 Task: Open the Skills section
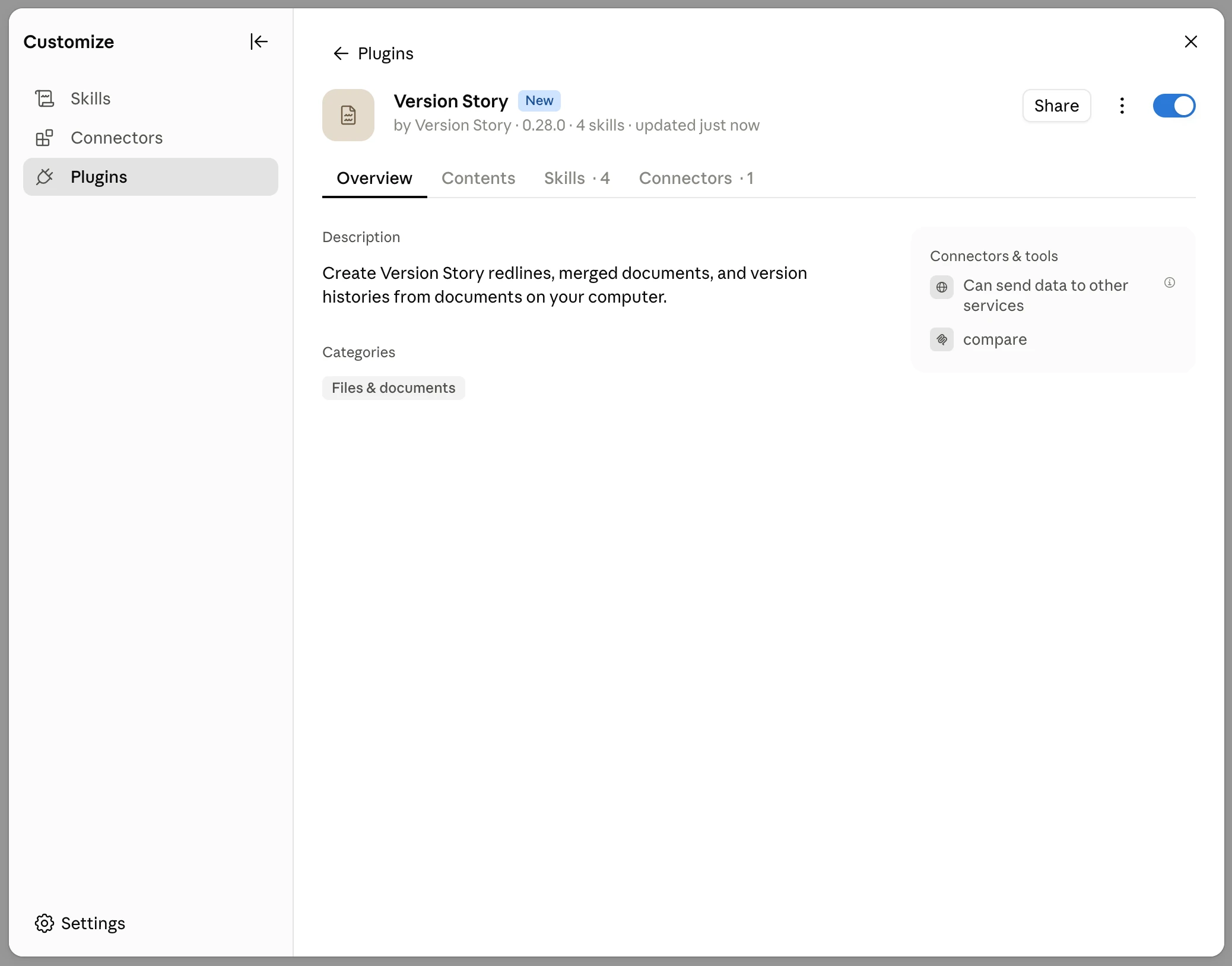[x=151, y=98]
